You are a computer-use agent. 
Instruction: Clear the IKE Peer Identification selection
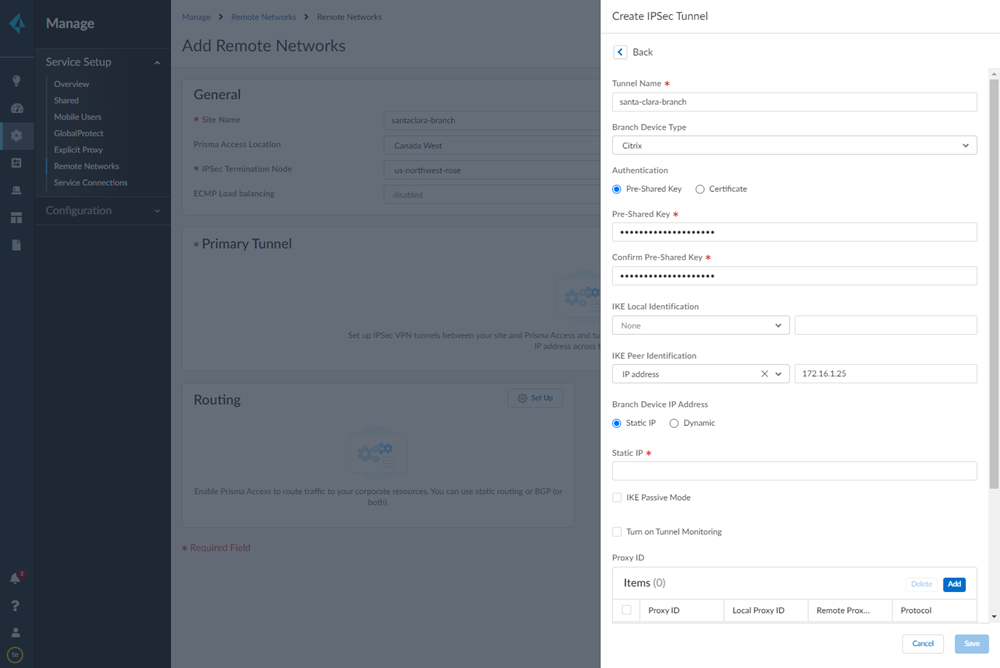pyautogui.click(x=764, y=374)
